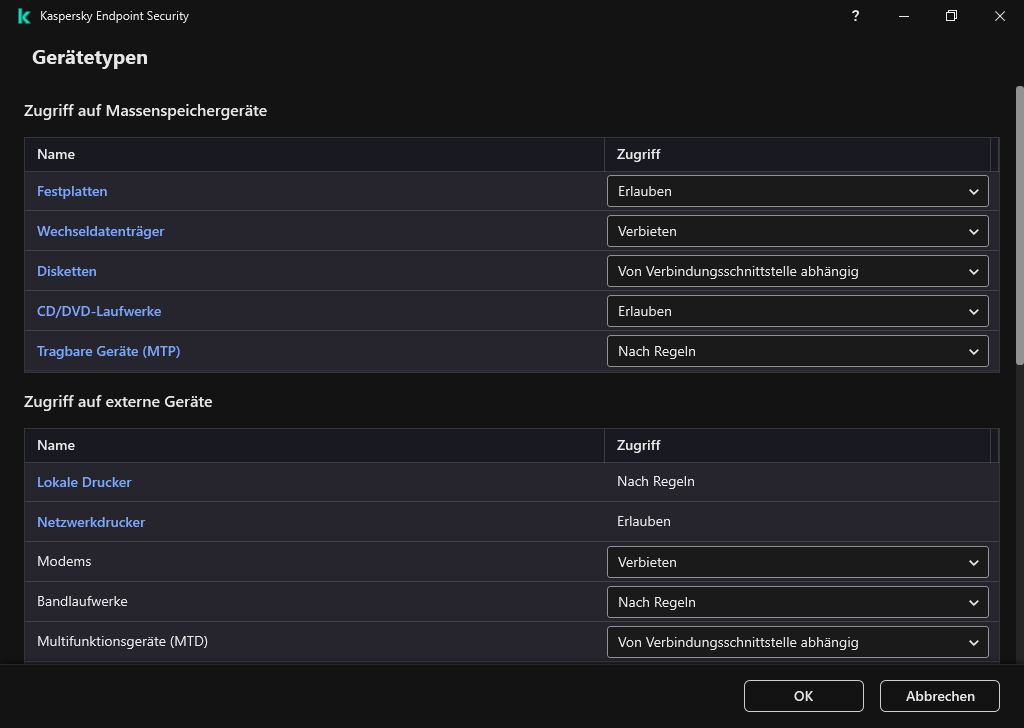The height and width of the screenshot is (728, 1024).
Task: Expand Wechseldatenträger access dropdown set to Verbieten
Action: pyautogui.click(x=797, y=231)
